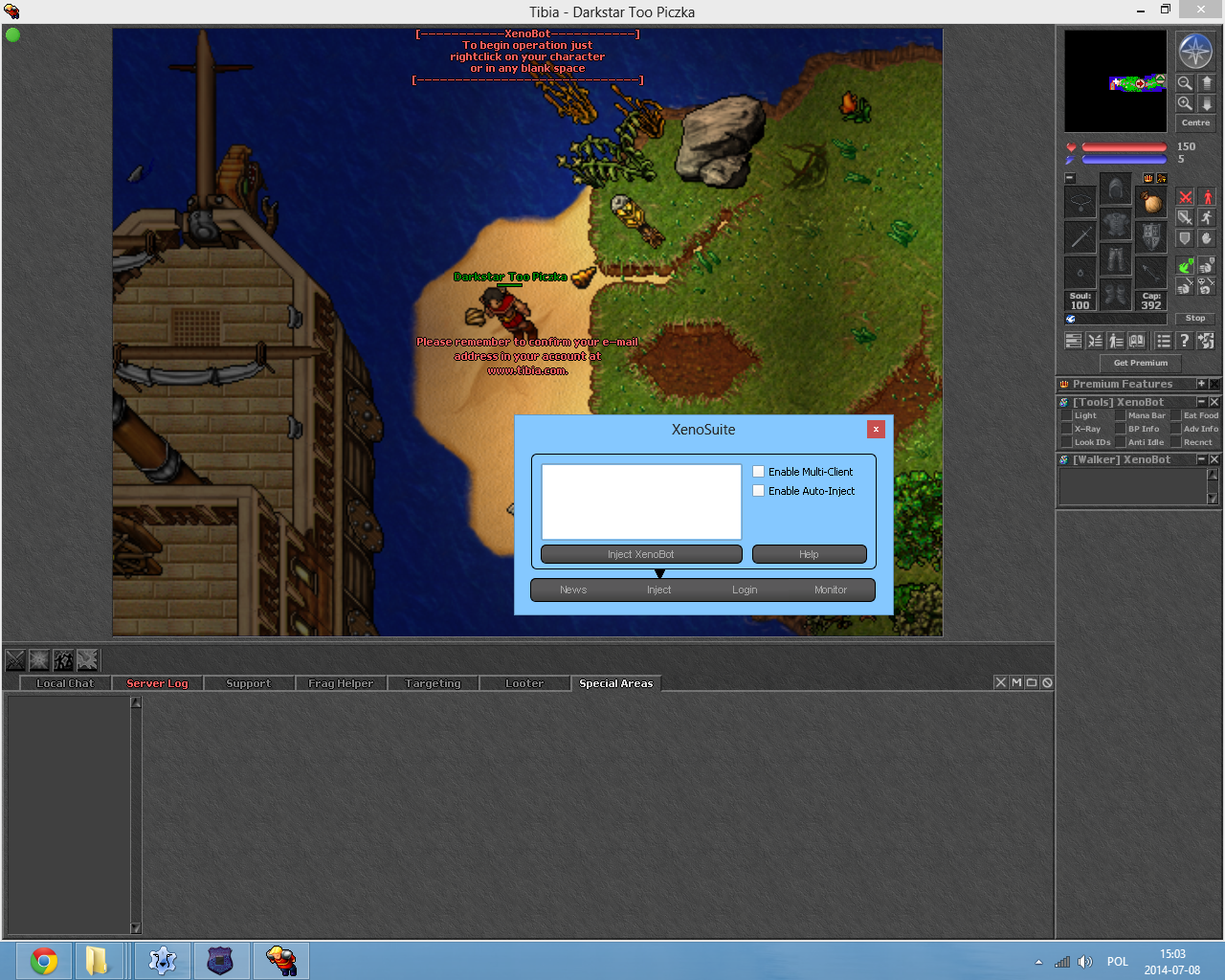Viewport: 1225px width, 980px height.
Task: Collapse the [Tools] XenoBot panel
Action: pos(1202,403)
